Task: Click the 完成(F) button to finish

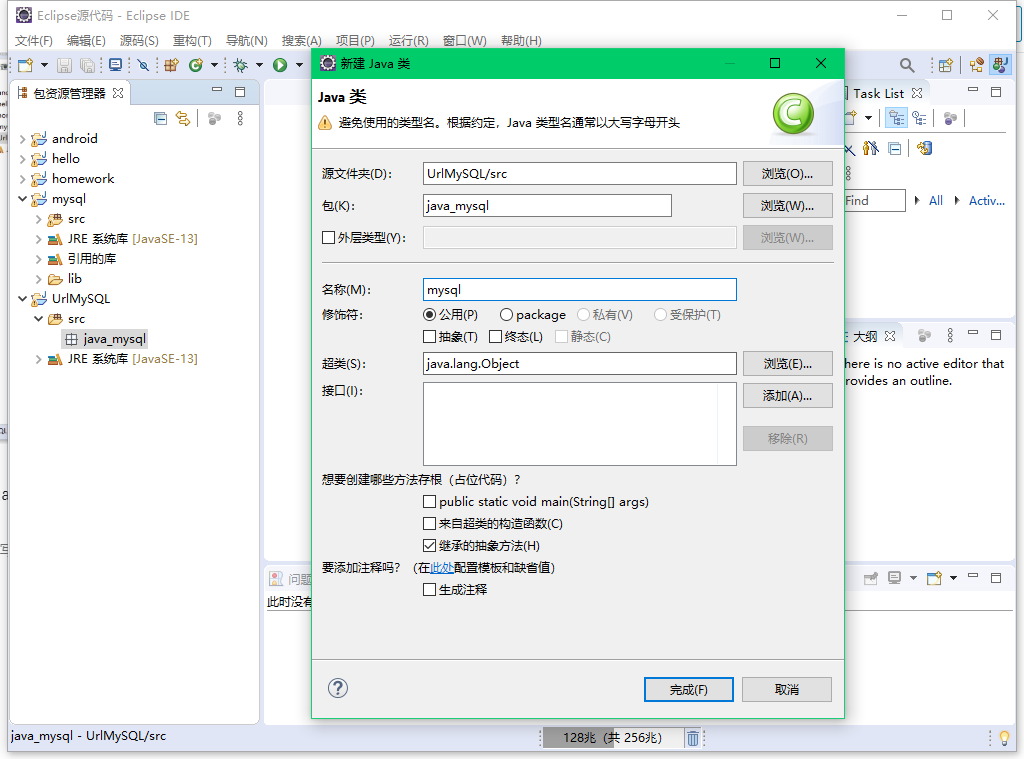Action: point(688,689)
